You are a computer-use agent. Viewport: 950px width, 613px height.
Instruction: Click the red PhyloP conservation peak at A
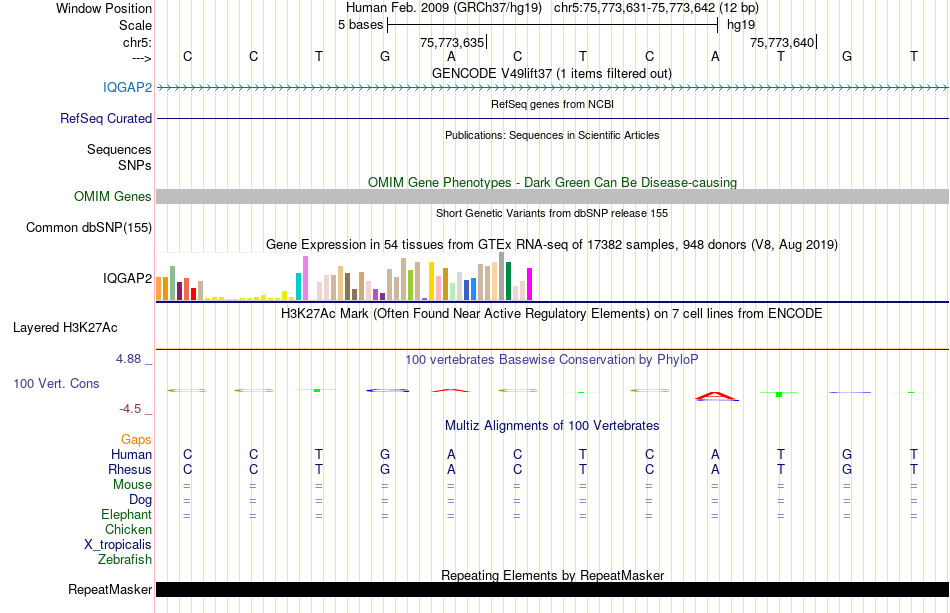[716, 396]
